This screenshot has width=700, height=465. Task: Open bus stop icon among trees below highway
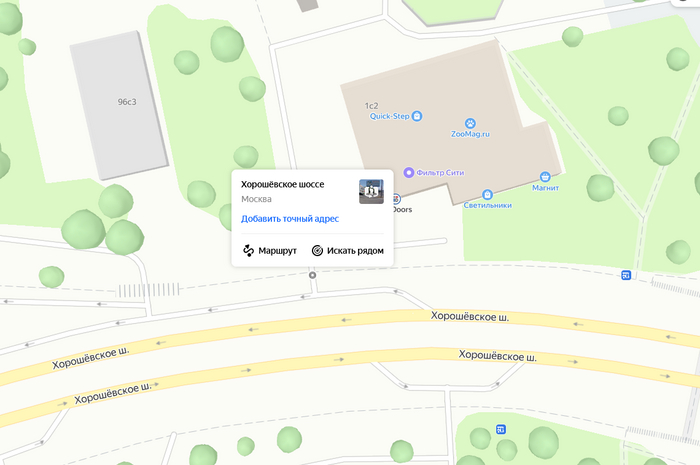click(501, 429)
